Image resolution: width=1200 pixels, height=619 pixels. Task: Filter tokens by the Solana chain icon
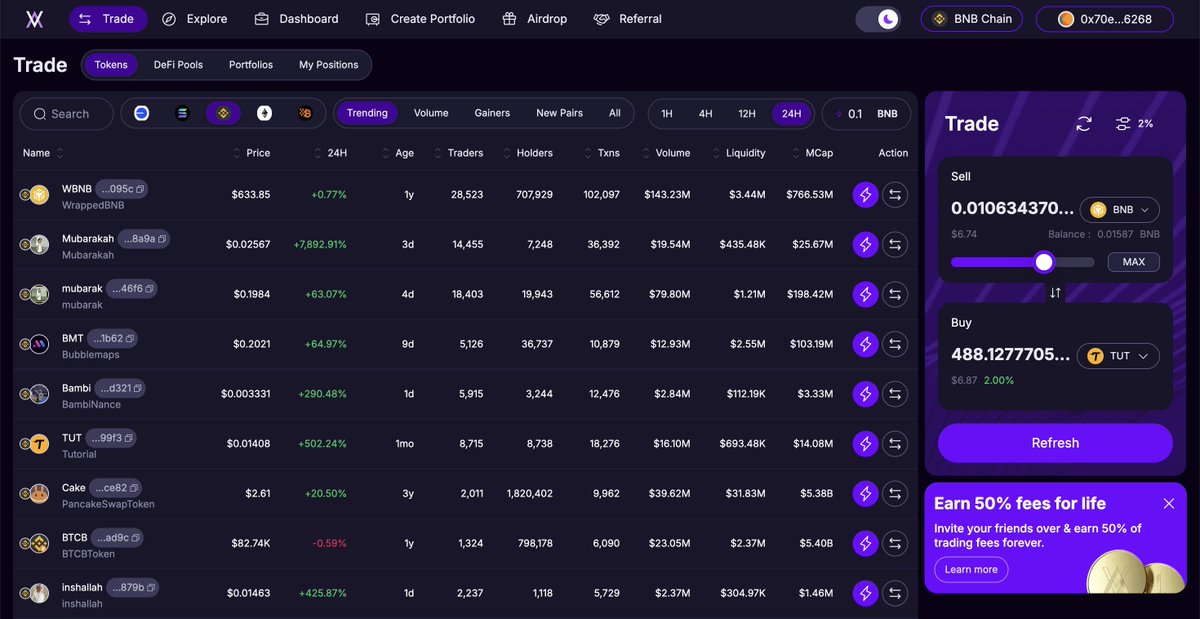click(x=182, y=114)
